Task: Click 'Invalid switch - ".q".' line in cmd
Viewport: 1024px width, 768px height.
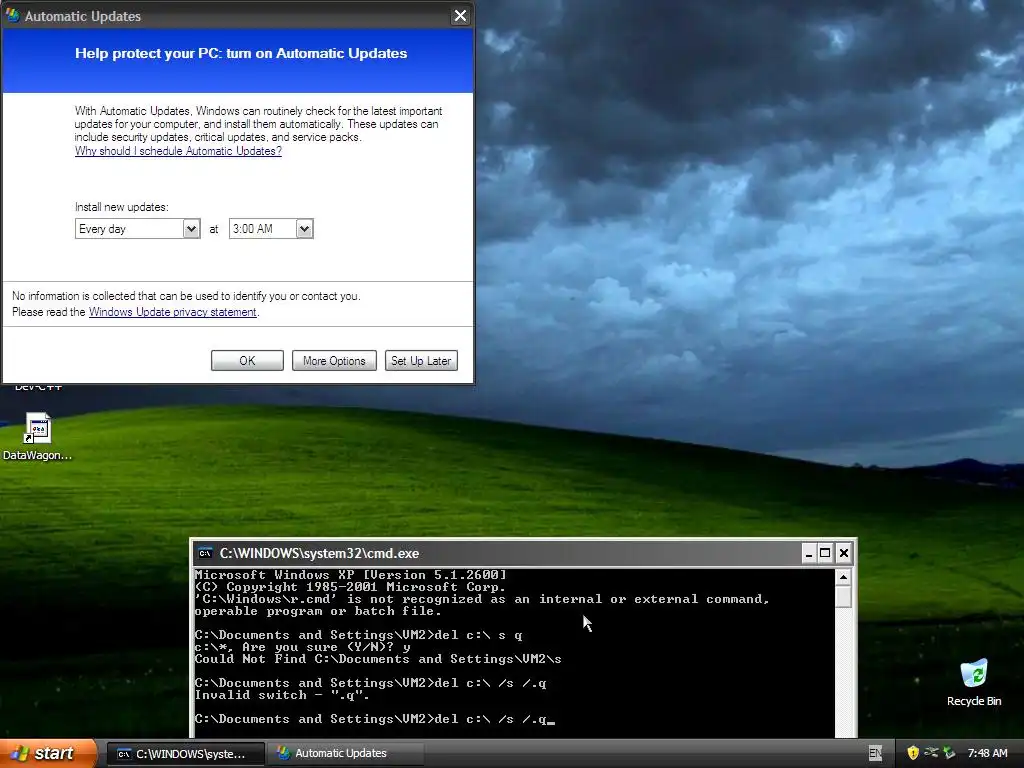Action: (x=282, y=695)
